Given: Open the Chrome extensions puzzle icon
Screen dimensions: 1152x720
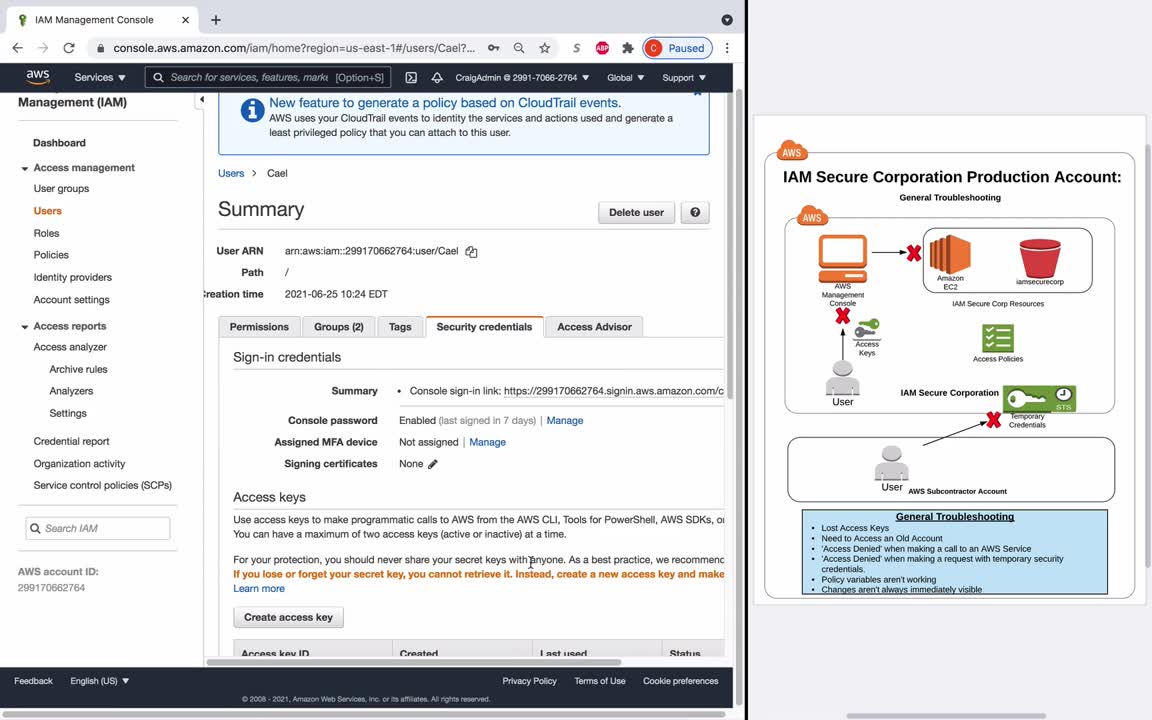Looking at the screenshot, I should click(x=627, y=48).
